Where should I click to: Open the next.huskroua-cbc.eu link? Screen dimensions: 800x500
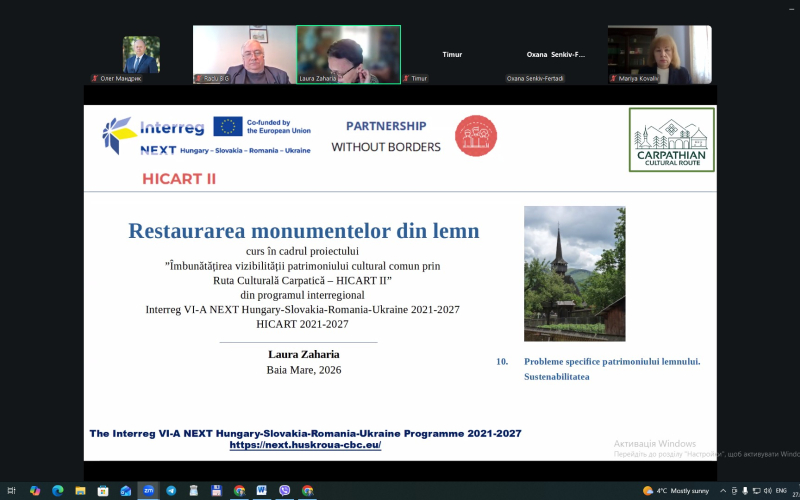point(305,445)
